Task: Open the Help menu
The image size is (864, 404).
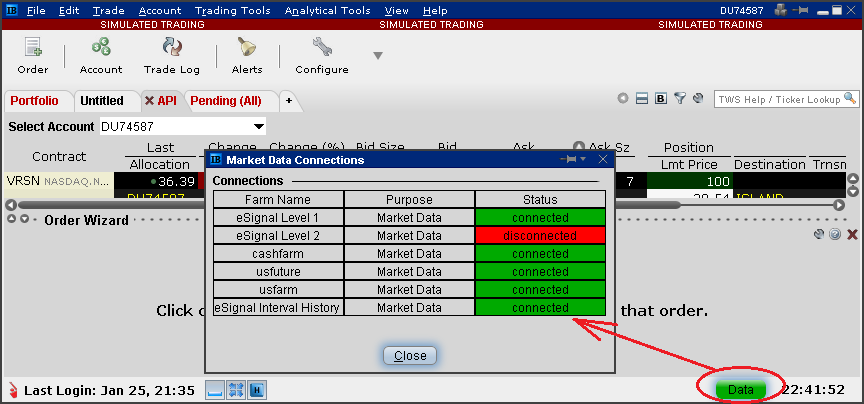Action: [x=435, y=10]
